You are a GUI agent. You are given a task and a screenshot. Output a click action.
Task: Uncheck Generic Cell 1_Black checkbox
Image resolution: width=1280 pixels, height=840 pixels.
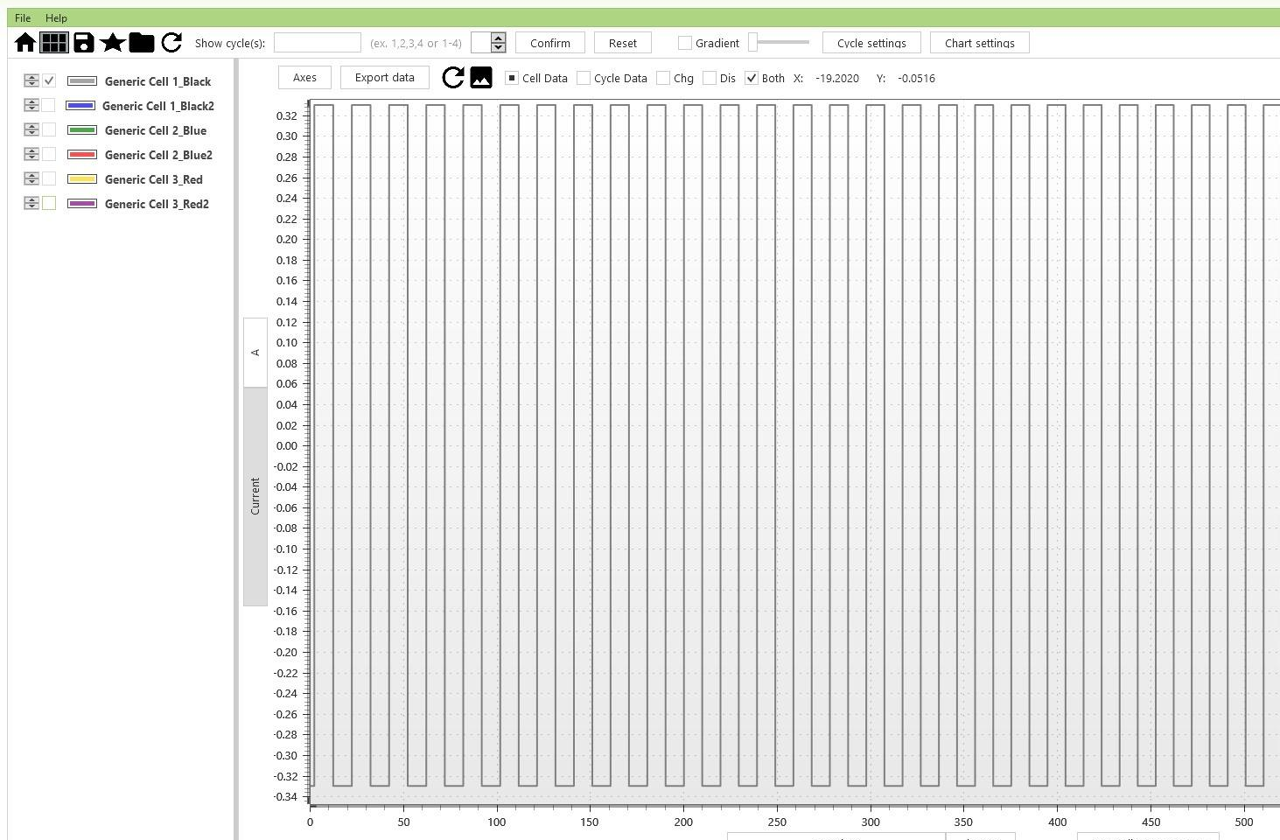click(49, 81)
